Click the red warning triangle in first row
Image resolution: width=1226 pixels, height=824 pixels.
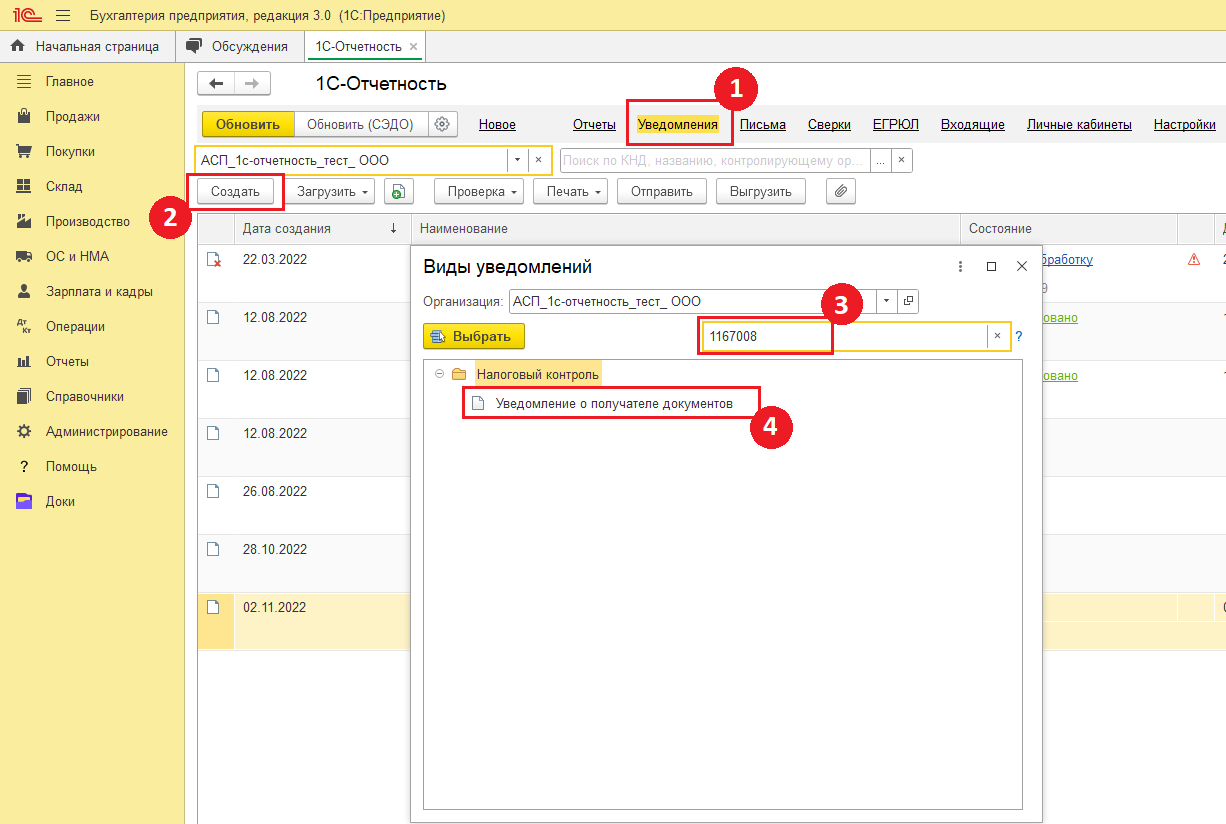pyautogui.click(x=1193, y=260)
